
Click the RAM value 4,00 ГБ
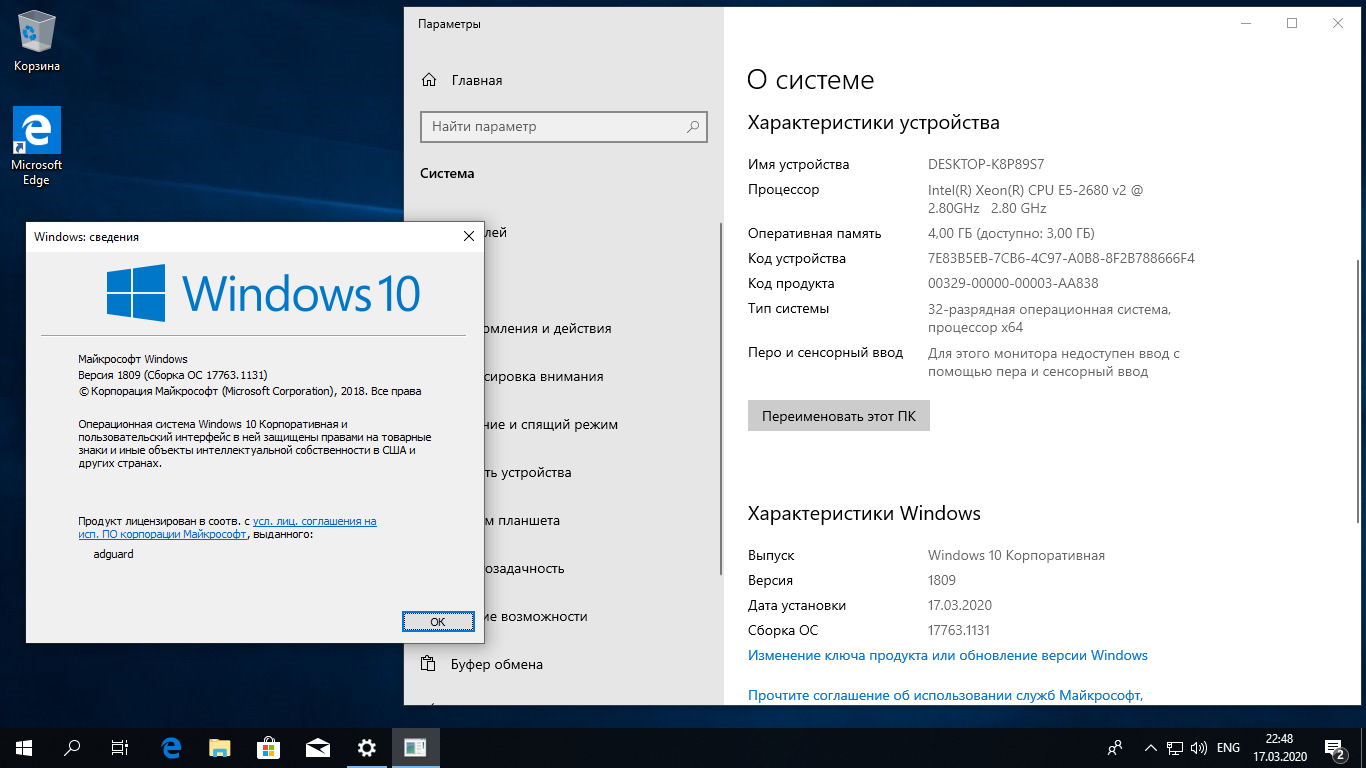click(1011, 233)
